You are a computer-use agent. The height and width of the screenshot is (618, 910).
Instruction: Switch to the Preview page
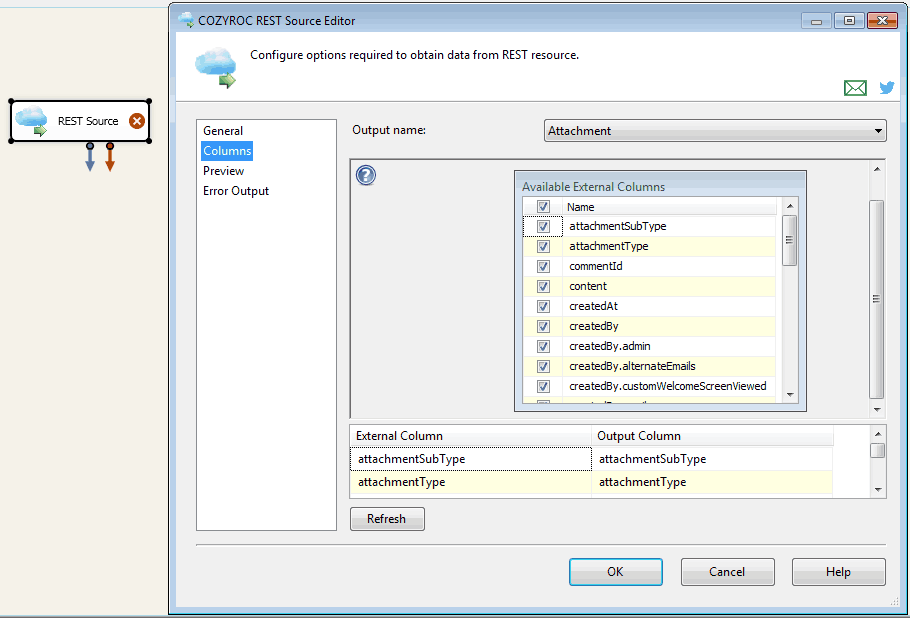[x=223, y=171]
